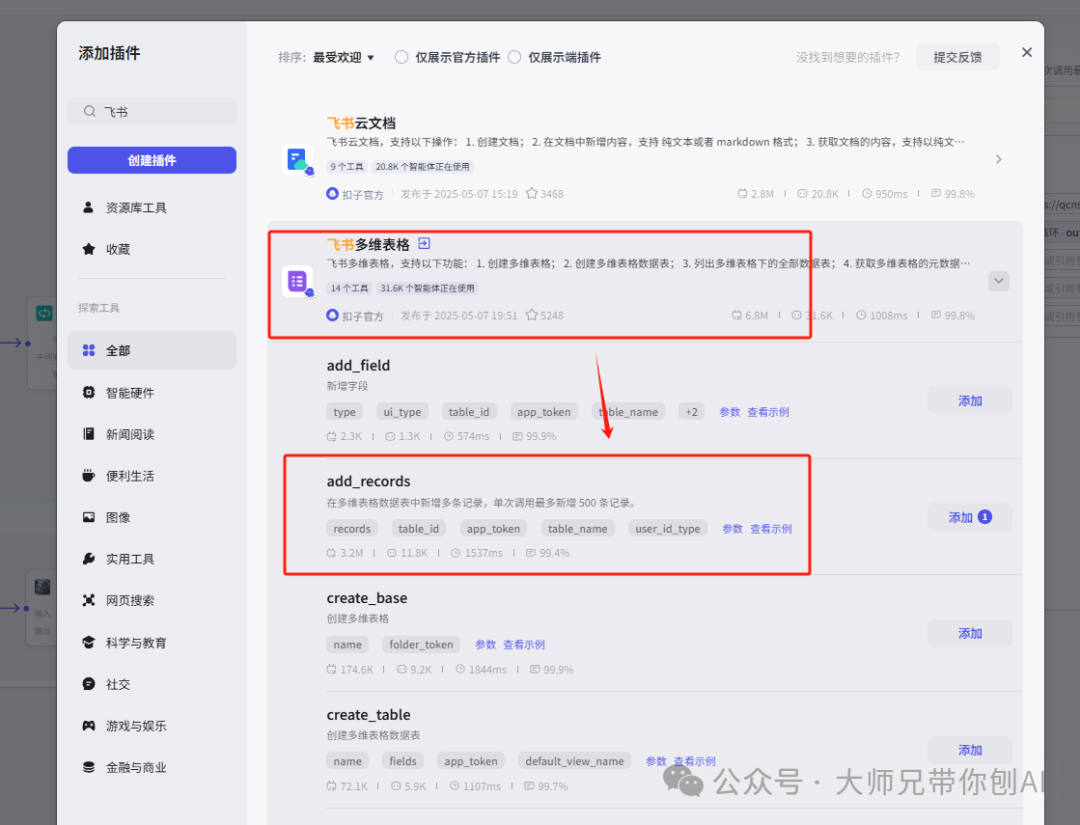Click the 提交反馈 button
The image size is (1080, 825).
(957, 57)
